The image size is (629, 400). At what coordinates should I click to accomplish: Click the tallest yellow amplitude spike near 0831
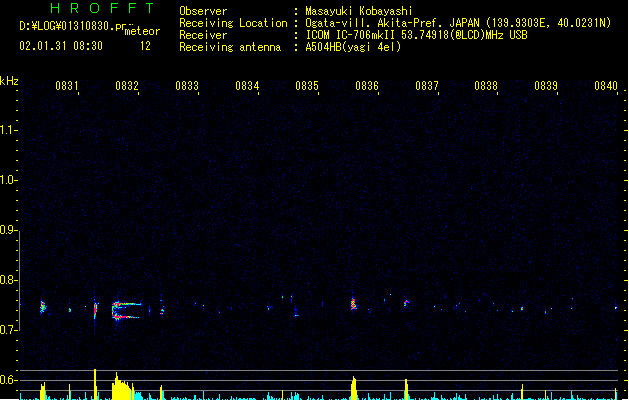click(95, 384)
